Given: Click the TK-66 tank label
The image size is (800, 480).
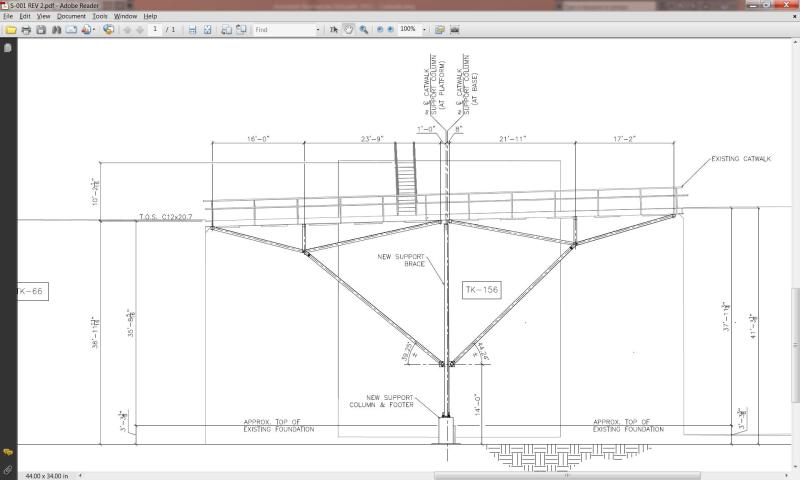Looking at the screenshot, I should tap(32, 291).
